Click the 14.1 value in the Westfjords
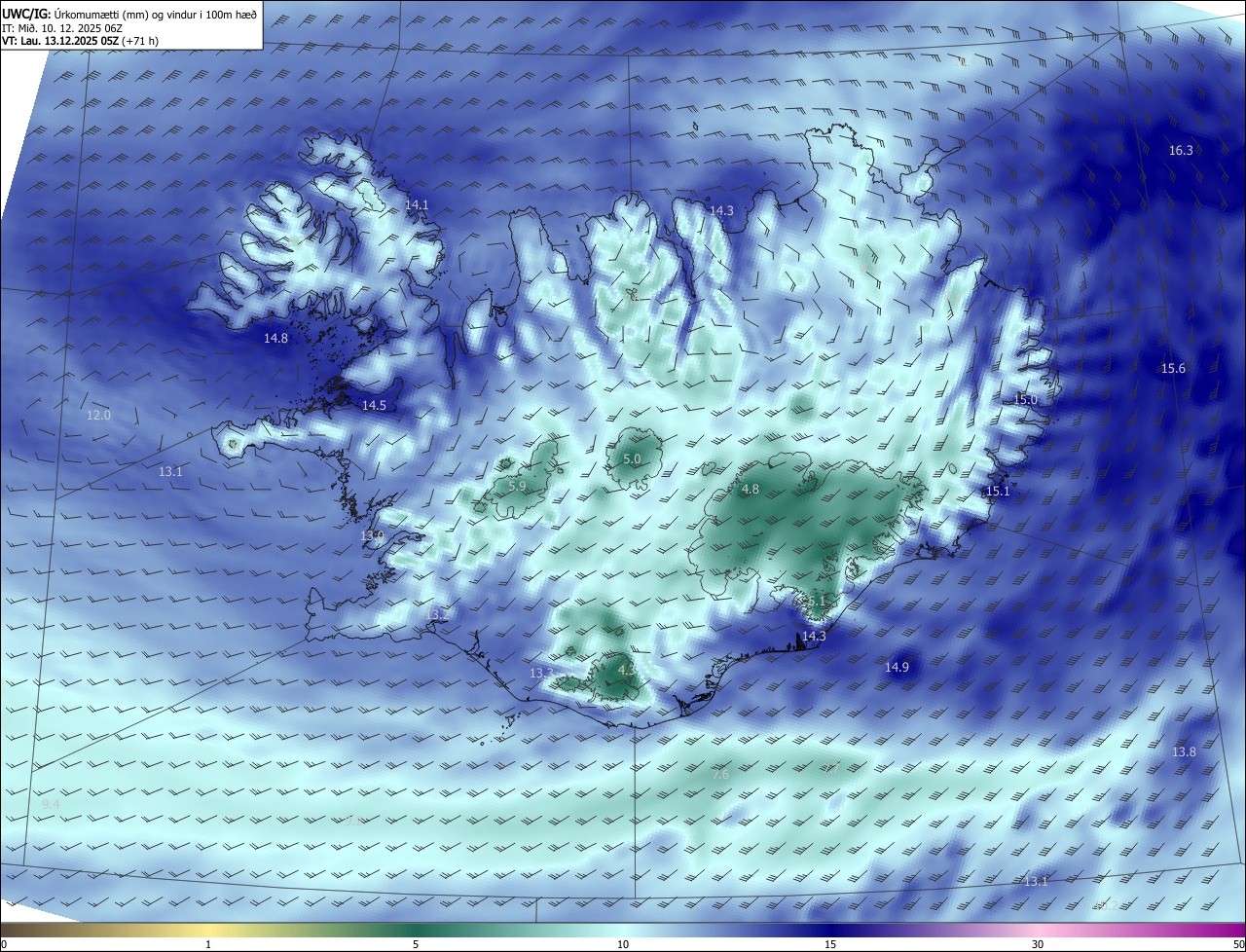This screenshot has width=1246, height=952. [x=417, y=204]
